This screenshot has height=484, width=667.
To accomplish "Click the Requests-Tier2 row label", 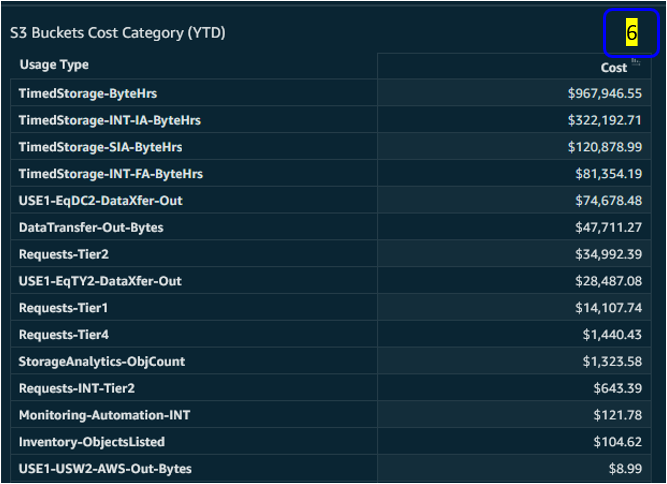I will [x=64, y=254].
